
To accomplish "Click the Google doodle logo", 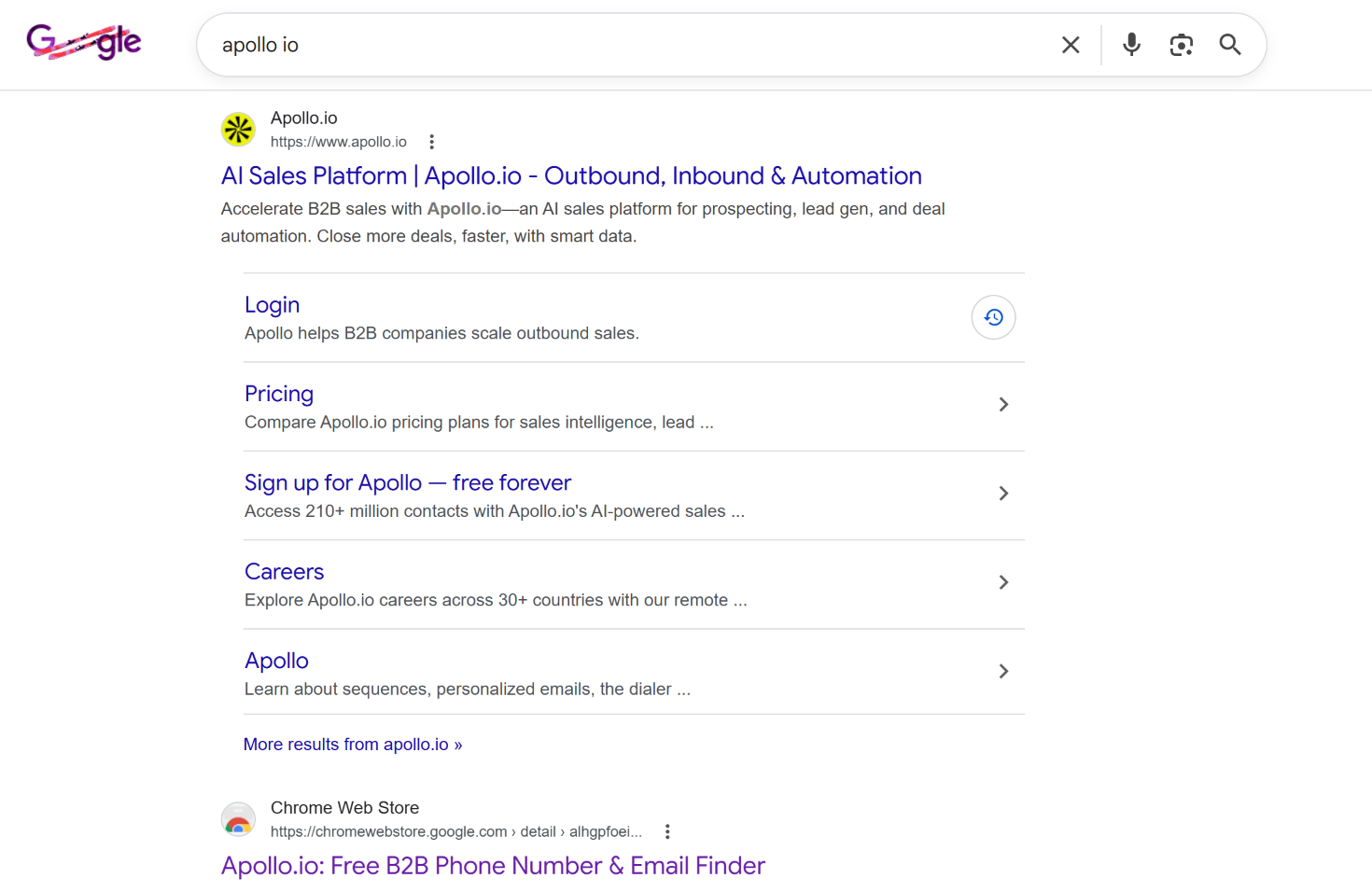I will (x=84, y=43).
